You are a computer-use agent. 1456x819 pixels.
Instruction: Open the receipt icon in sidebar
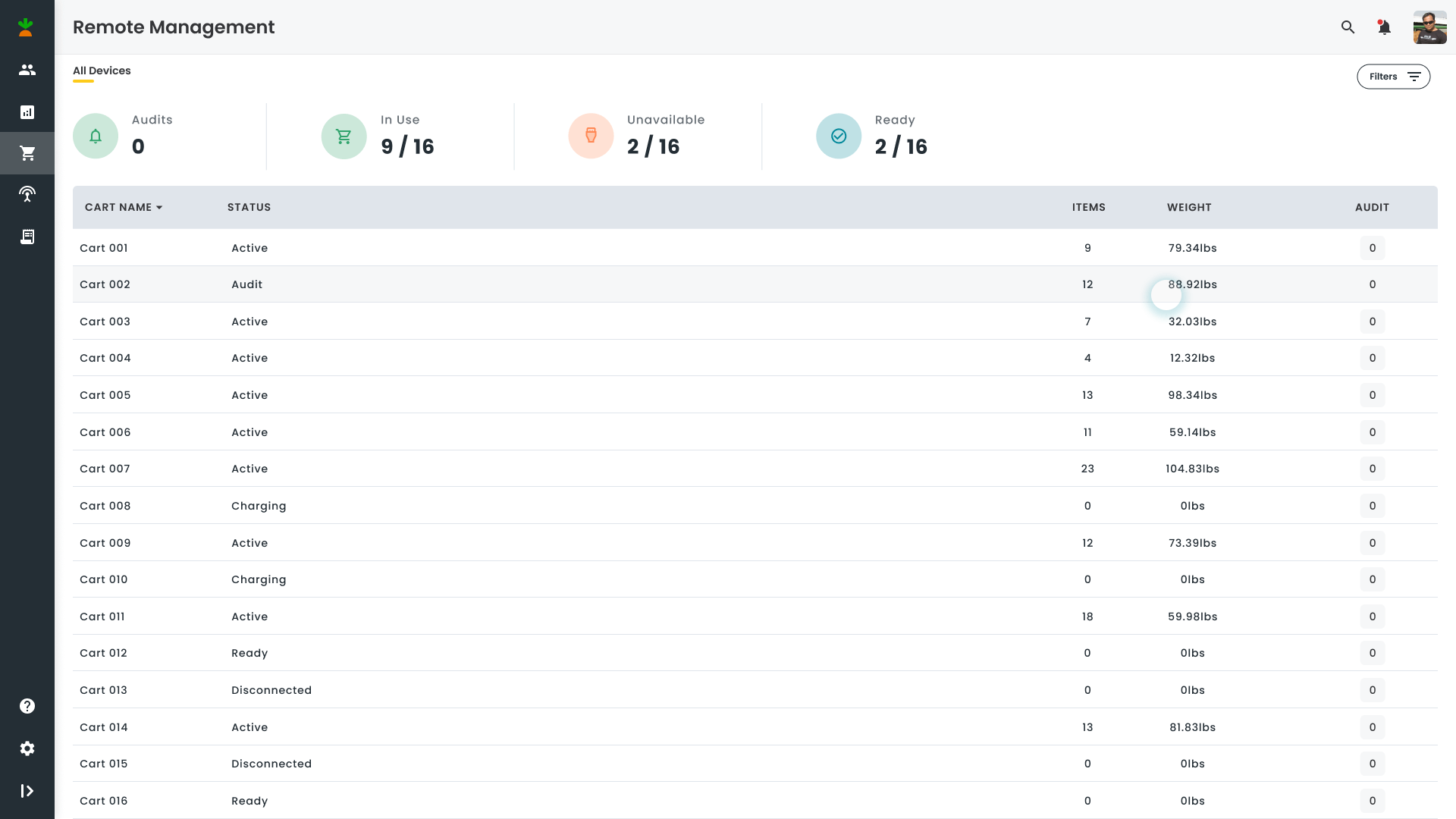click(27, 237)
